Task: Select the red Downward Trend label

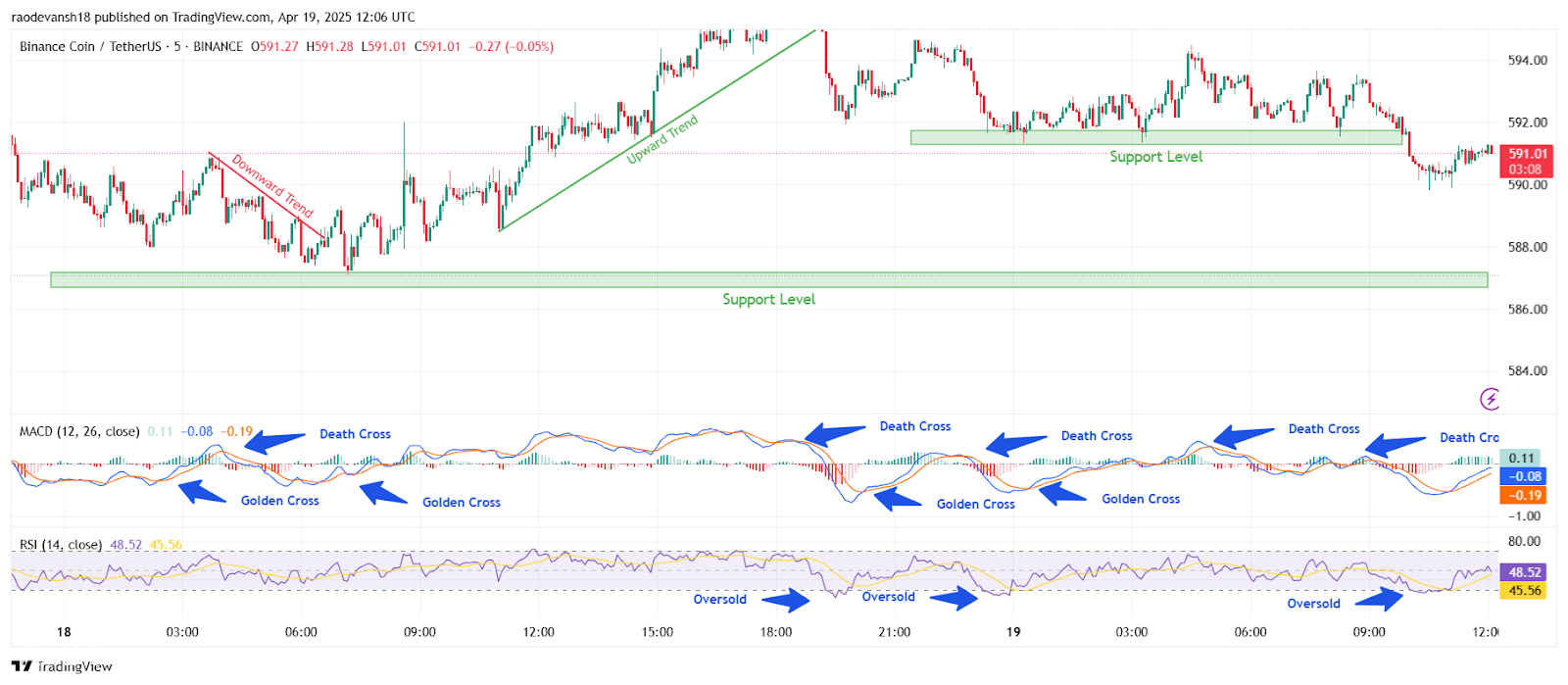Action: [x=272, y=186]
